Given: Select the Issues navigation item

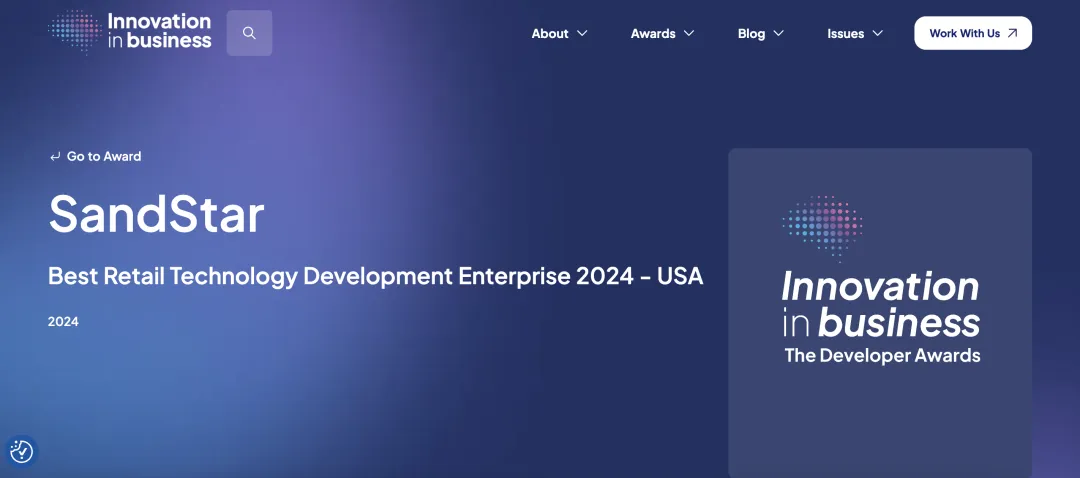Looking at the screenshot, I should (845, 33).
